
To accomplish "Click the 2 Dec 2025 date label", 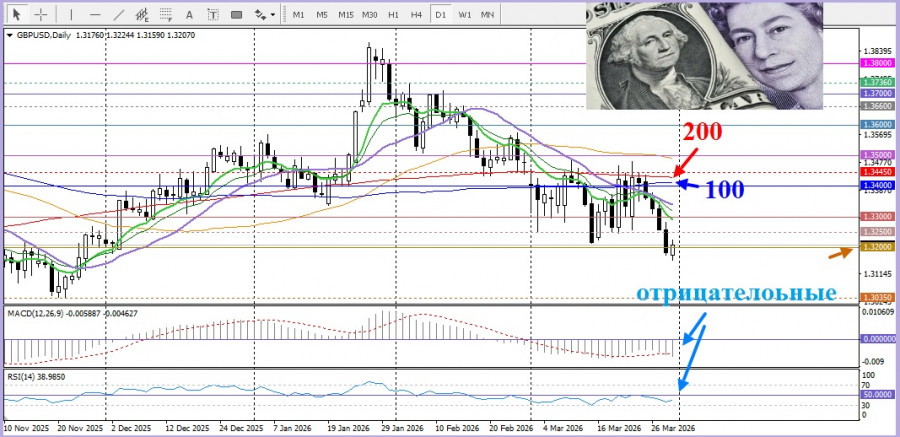I will click(131, 429).
